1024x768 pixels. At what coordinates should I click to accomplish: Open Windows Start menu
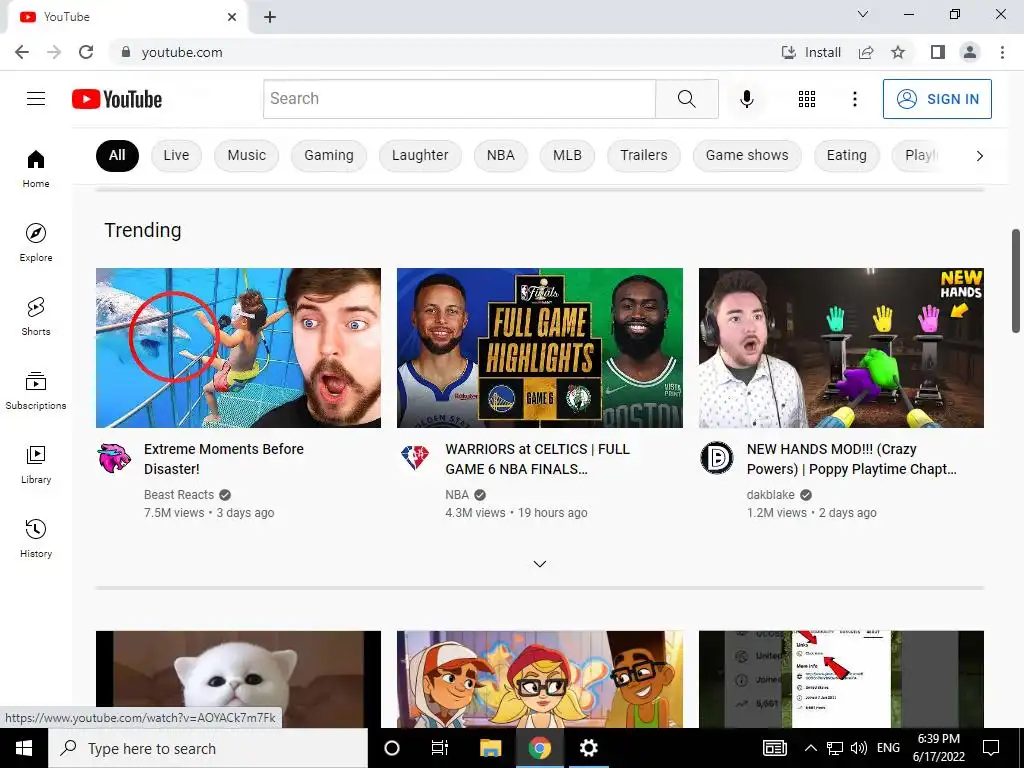pos(24,748)
